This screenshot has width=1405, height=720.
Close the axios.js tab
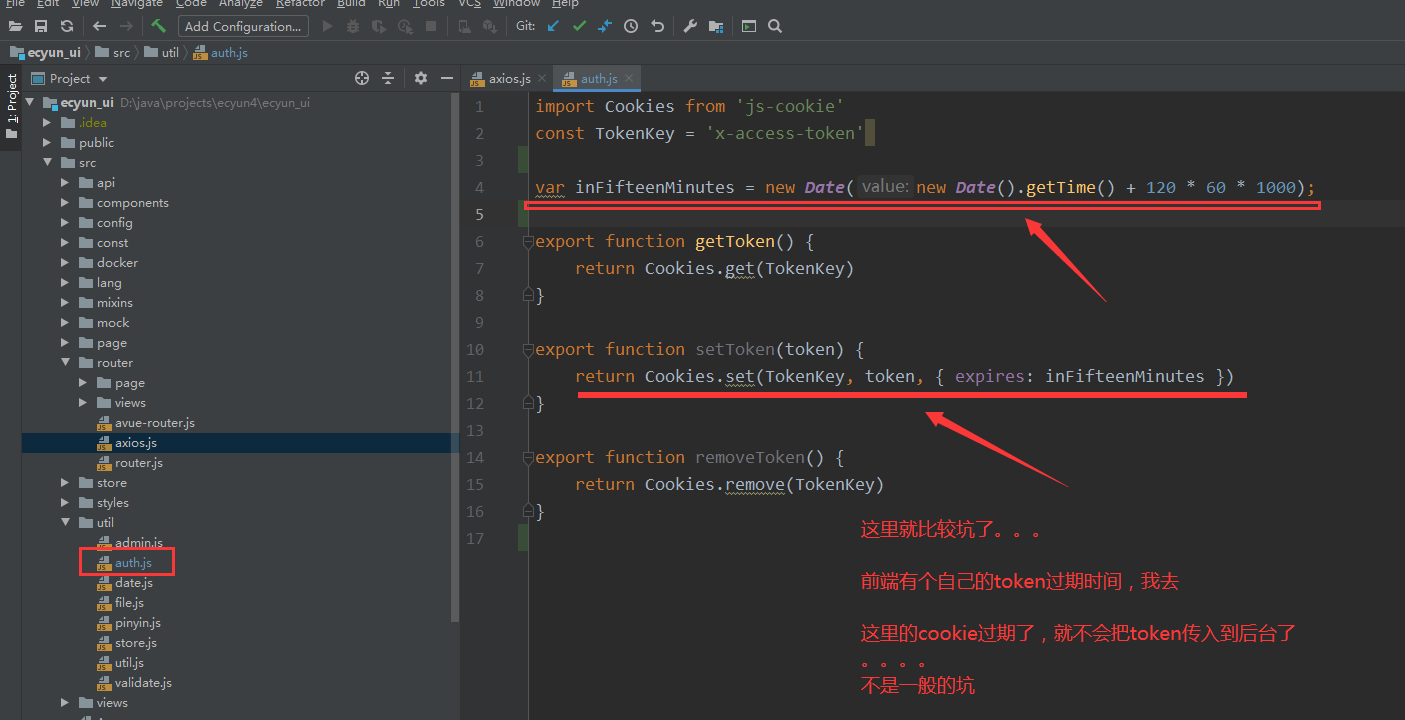click(541, 78)
